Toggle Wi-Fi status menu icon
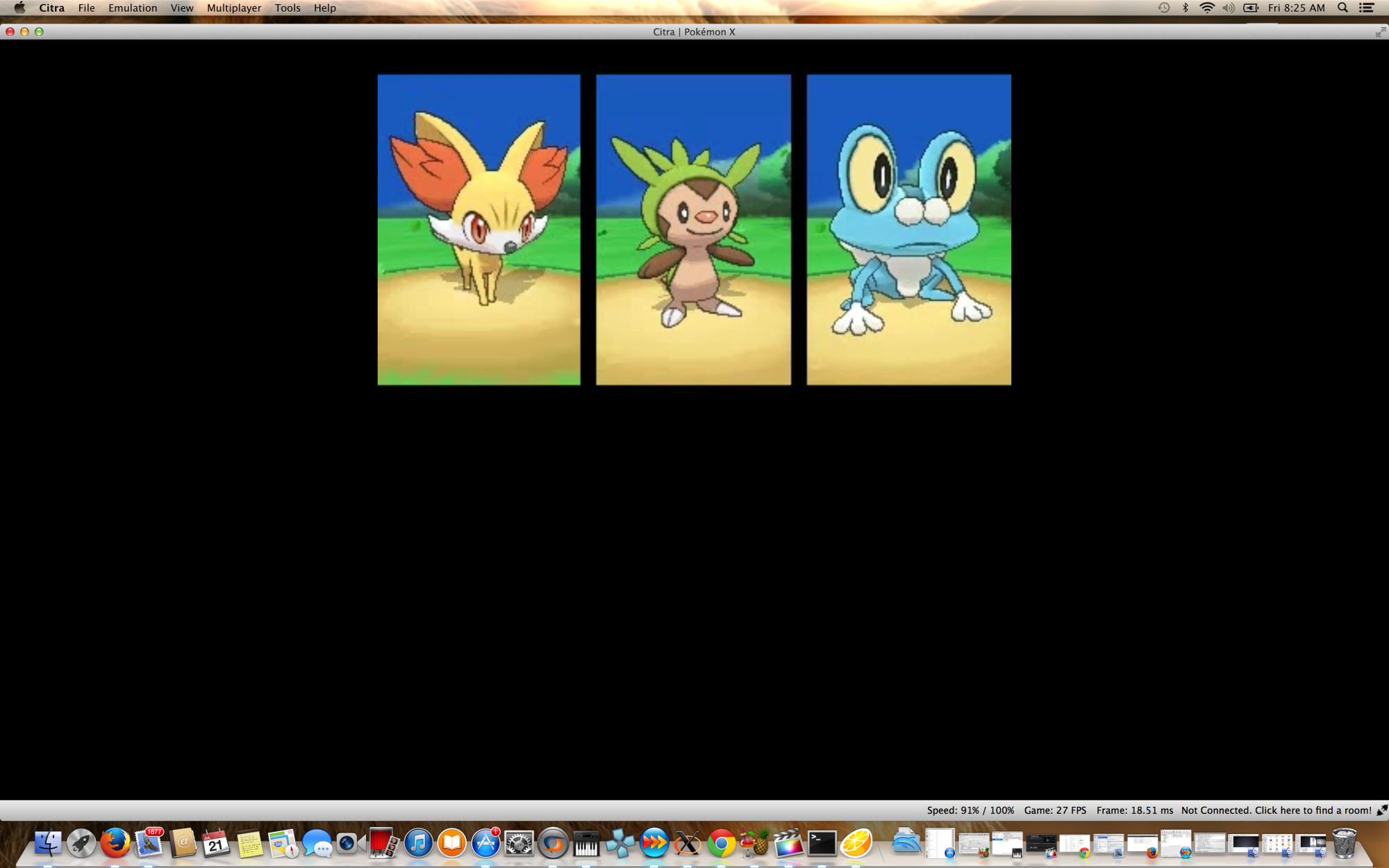The image size is (1389, 868). 1207,8
